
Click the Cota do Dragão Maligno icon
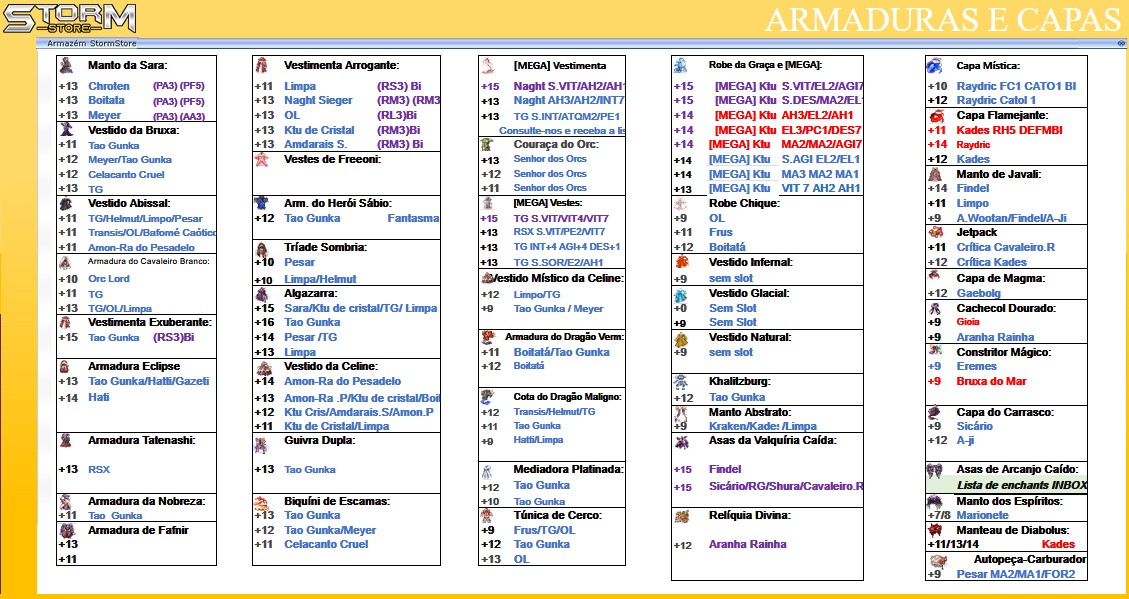487,396
